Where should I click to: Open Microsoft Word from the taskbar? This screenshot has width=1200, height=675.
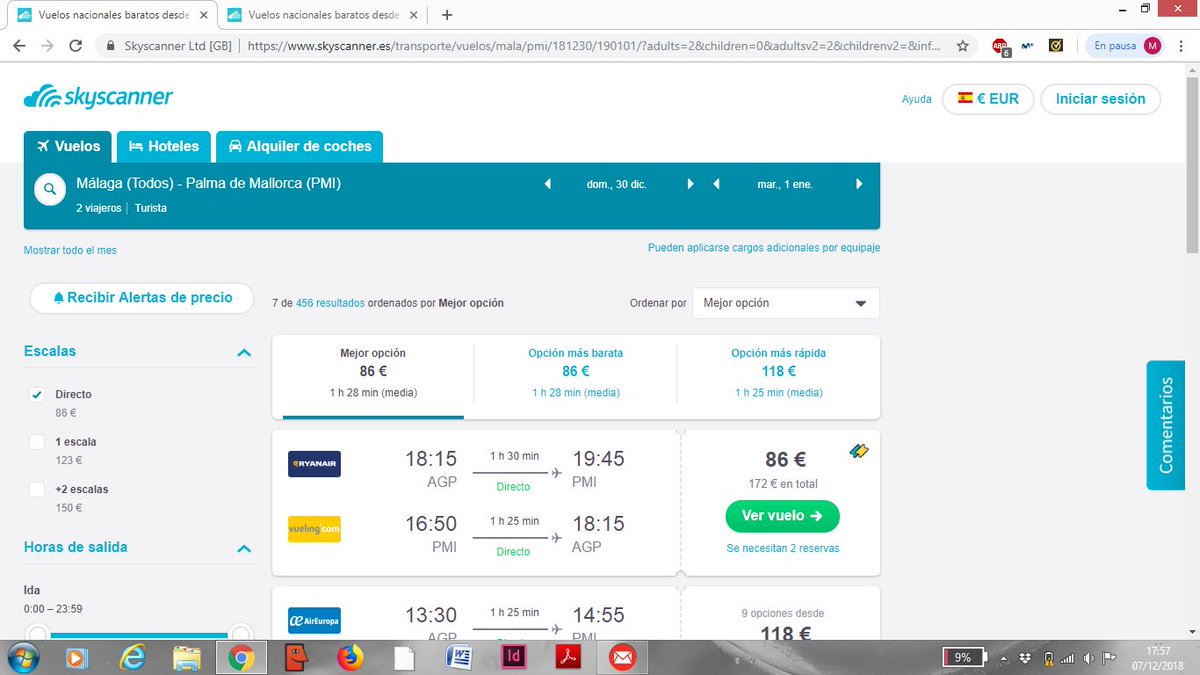461,658
